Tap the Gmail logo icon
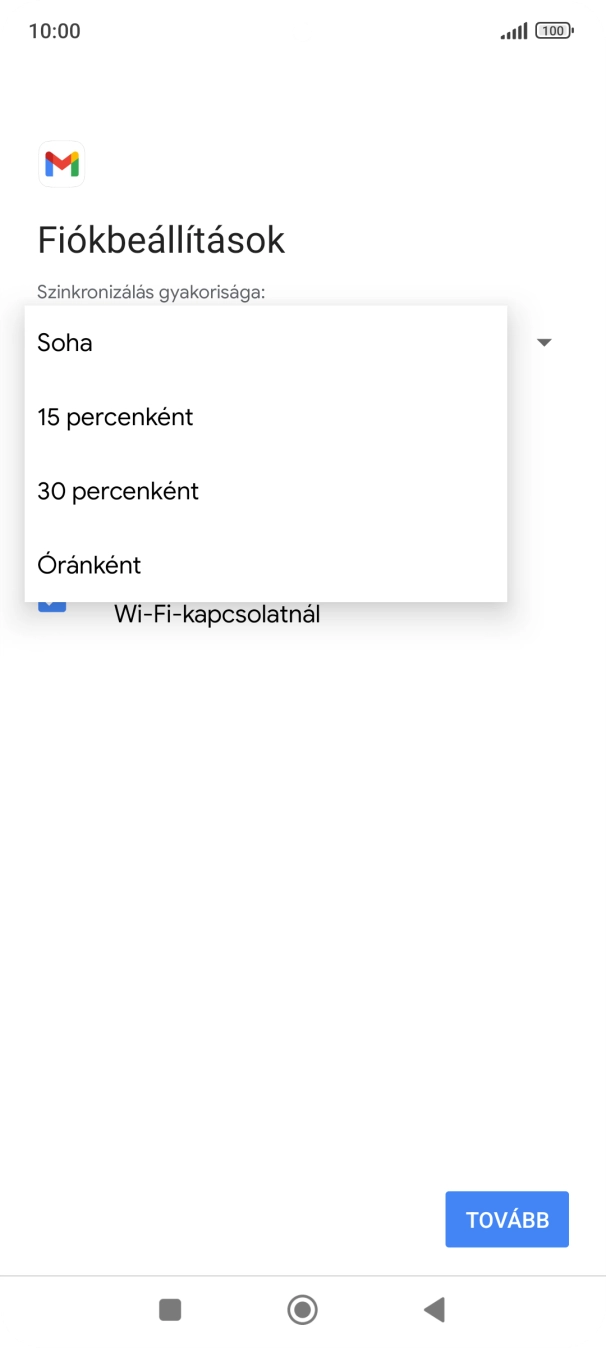 click(61, 164)
